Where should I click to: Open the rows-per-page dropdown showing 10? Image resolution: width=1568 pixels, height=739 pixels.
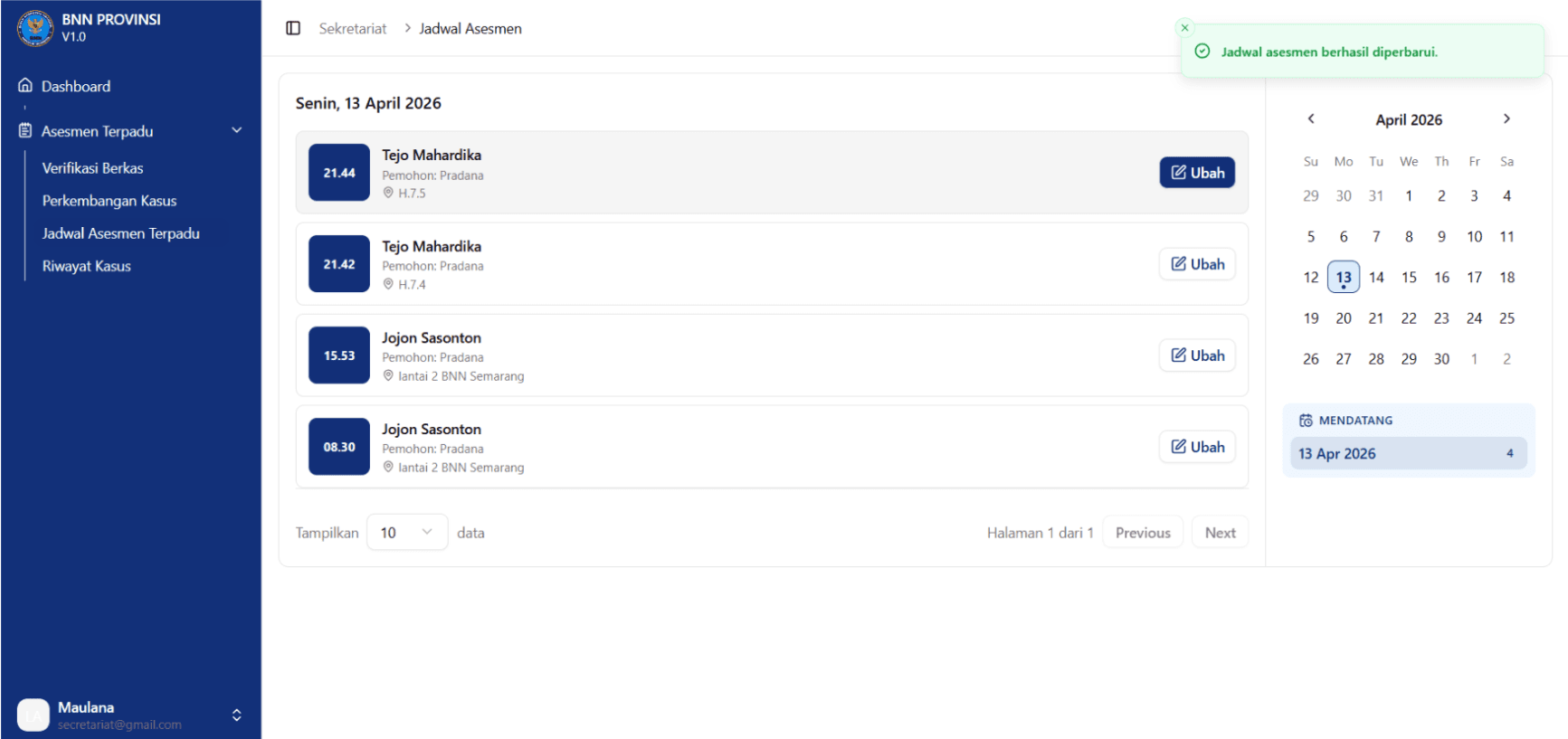tap(407, 533)
